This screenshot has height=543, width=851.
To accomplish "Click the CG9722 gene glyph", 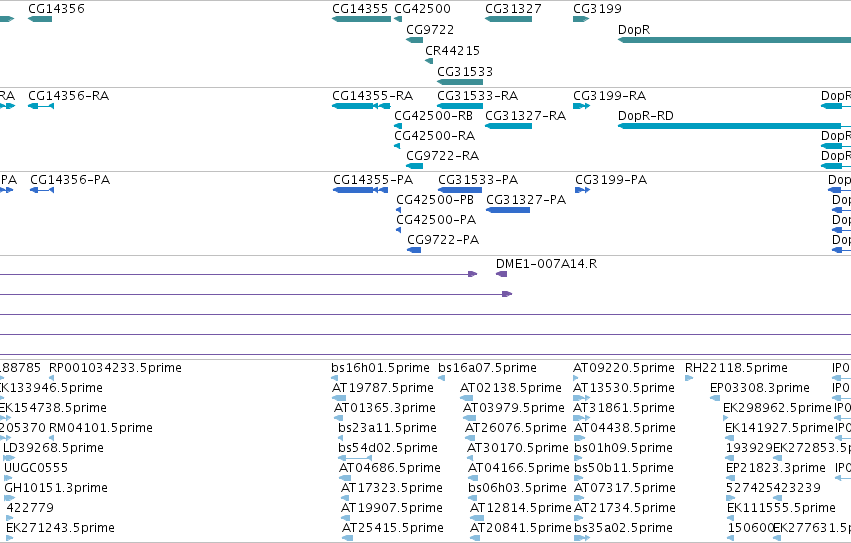I will tap(415, 40).
